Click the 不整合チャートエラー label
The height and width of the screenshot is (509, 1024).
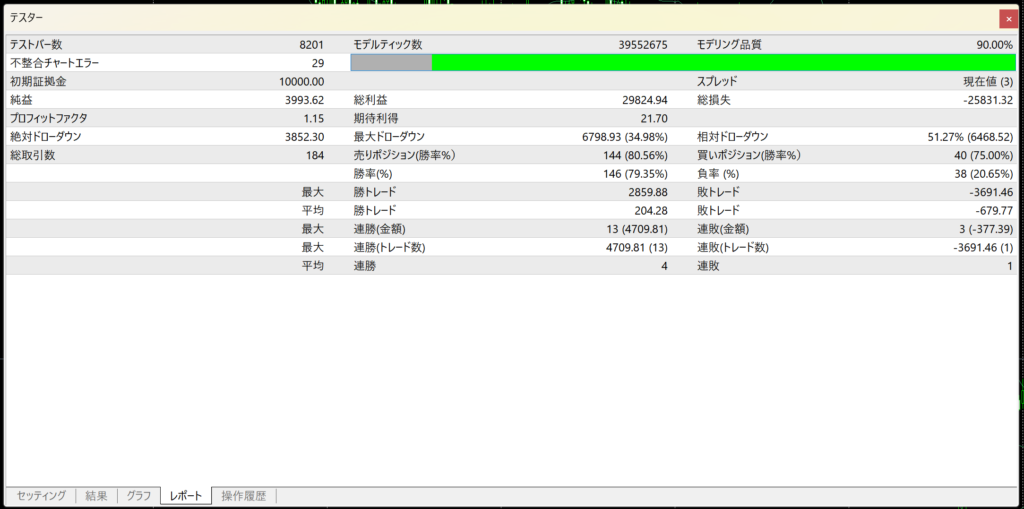[55, 63]
